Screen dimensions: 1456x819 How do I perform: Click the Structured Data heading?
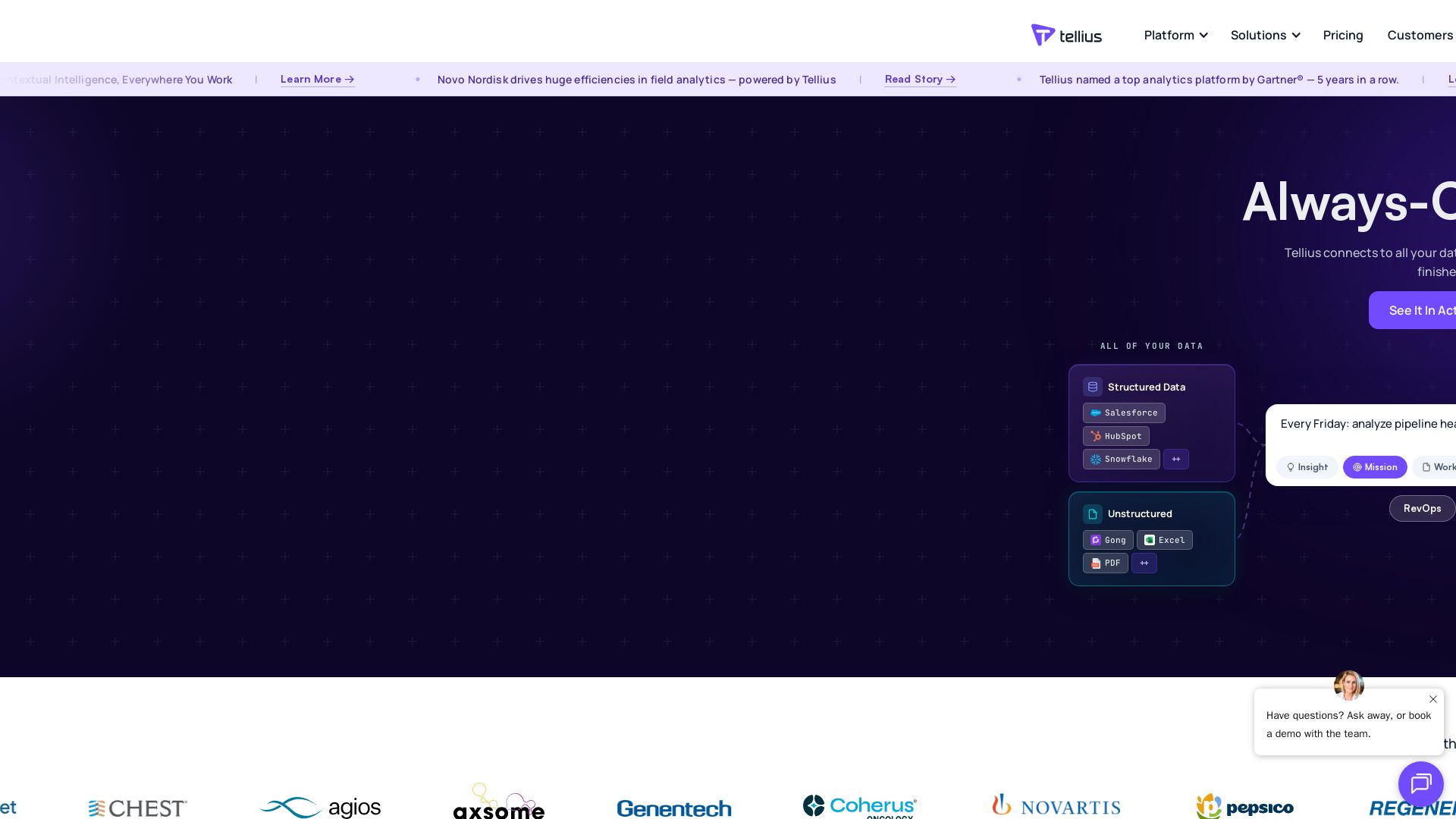[1146, 387]
